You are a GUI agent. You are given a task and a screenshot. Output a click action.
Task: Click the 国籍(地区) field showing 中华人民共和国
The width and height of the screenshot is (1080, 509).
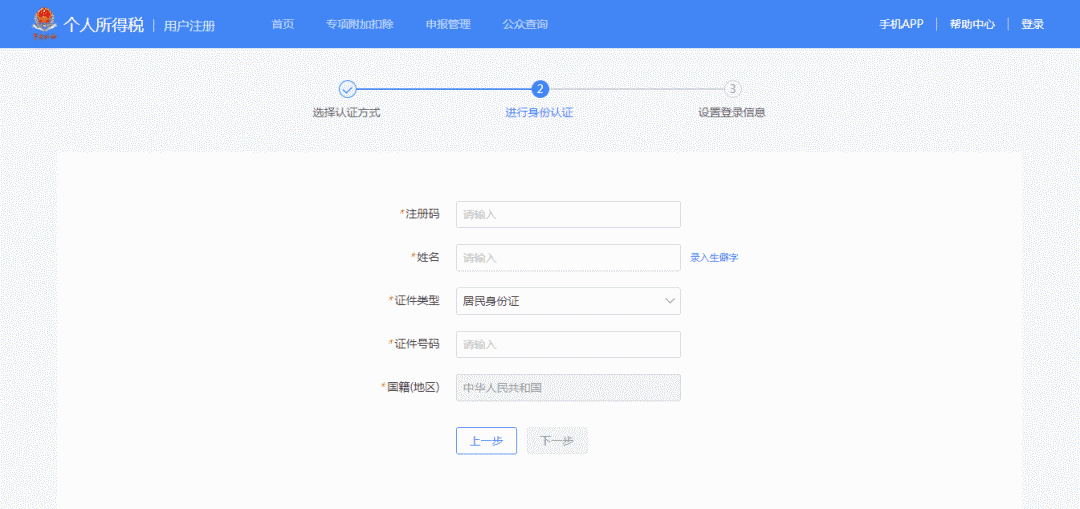(x=568, y=387)
